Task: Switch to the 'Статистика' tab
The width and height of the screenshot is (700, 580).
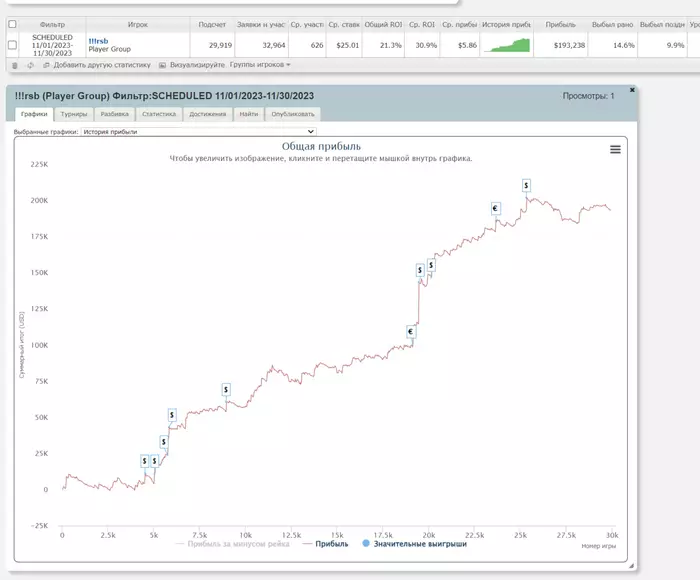Action: click(159, 114)
